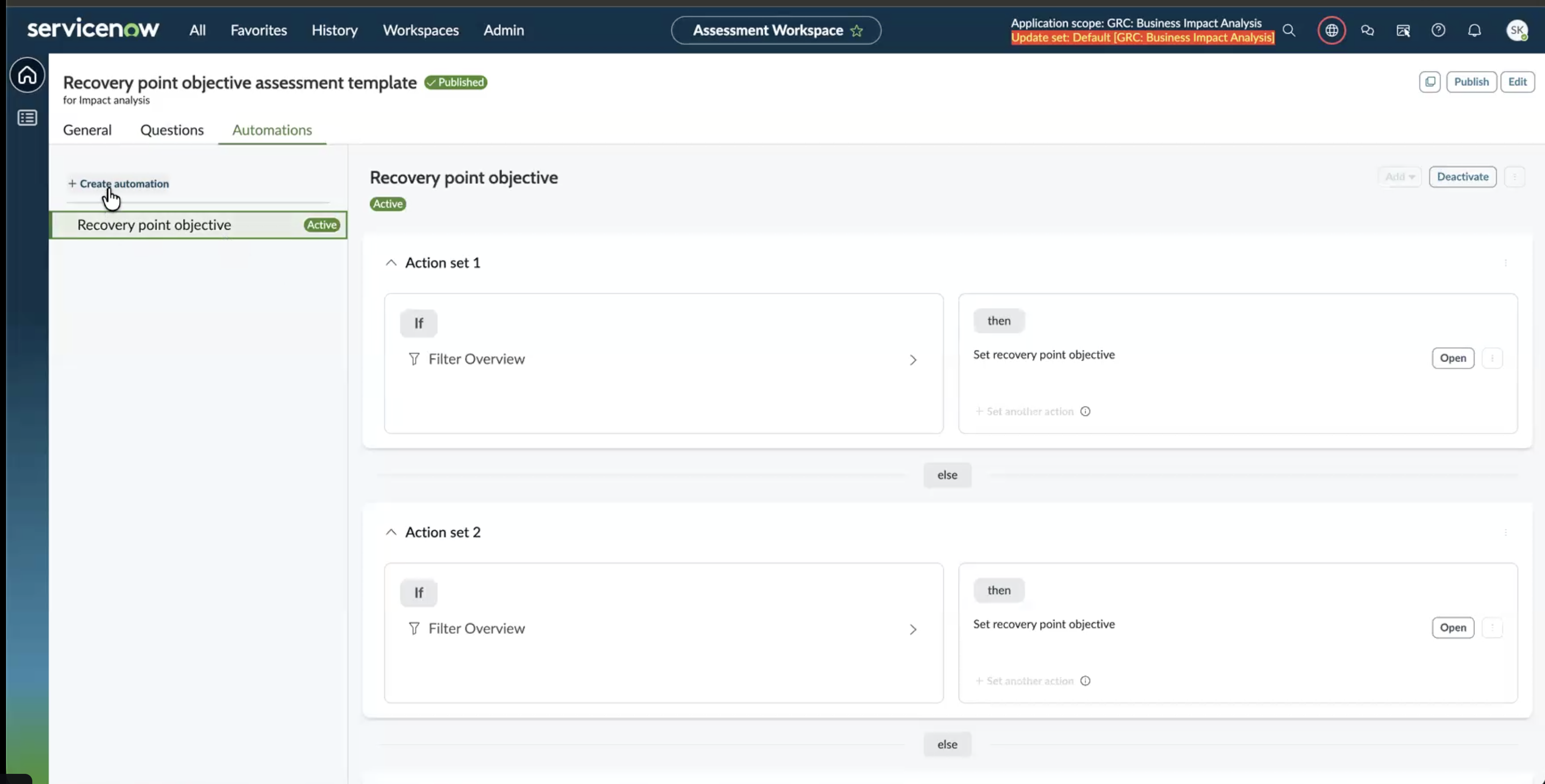Open the more options menu beside Deactivate

(x=1515, y=177)
